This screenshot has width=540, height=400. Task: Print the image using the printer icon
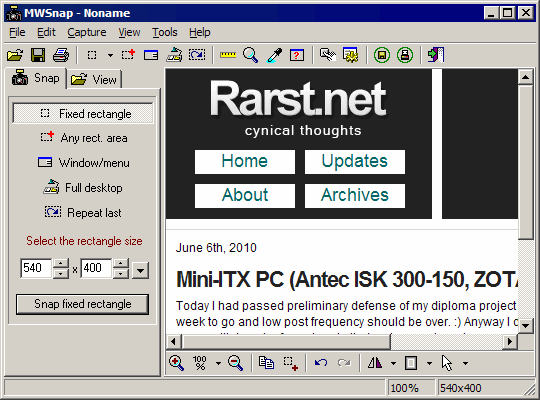point(61,55)
